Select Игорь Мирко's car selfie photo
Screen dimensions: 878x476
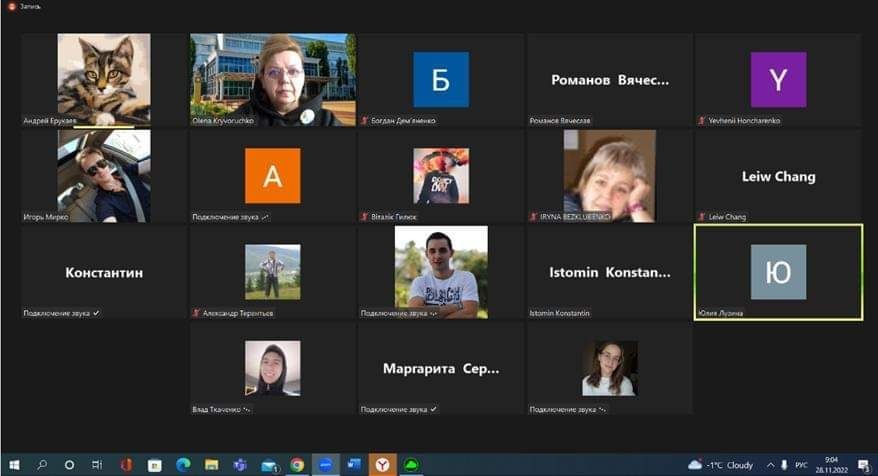(x=104, y=176)
